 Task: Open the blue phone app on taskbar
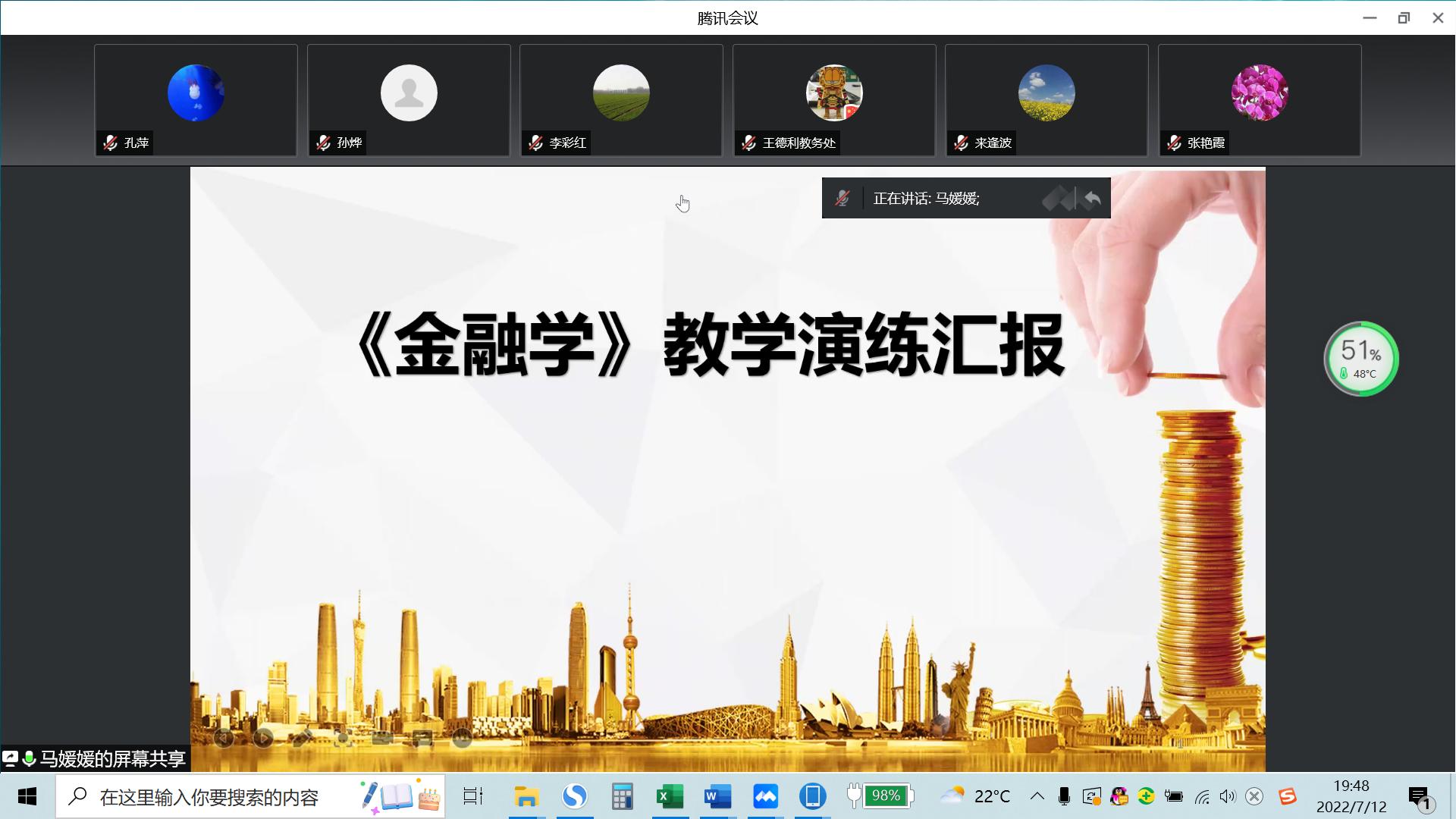coord(812,796)
